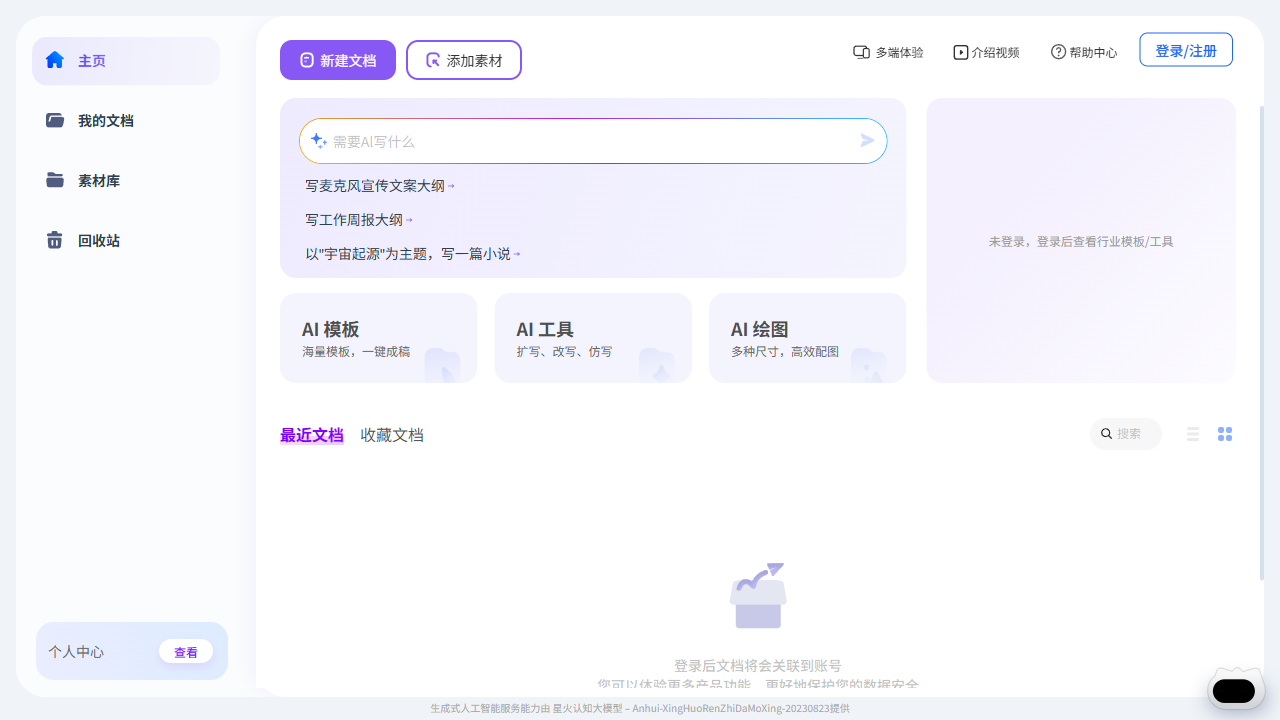Viewport: 1280px width, 720px height.
Task: Go to 主页 home in sidebar
Action: click(91, 61)
